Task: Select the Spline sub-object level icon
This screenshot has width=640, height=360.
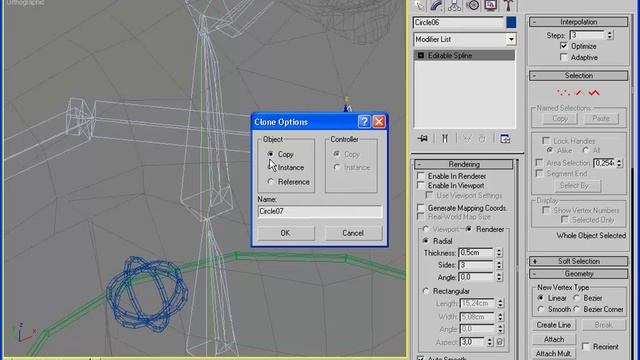Action: 594,93
